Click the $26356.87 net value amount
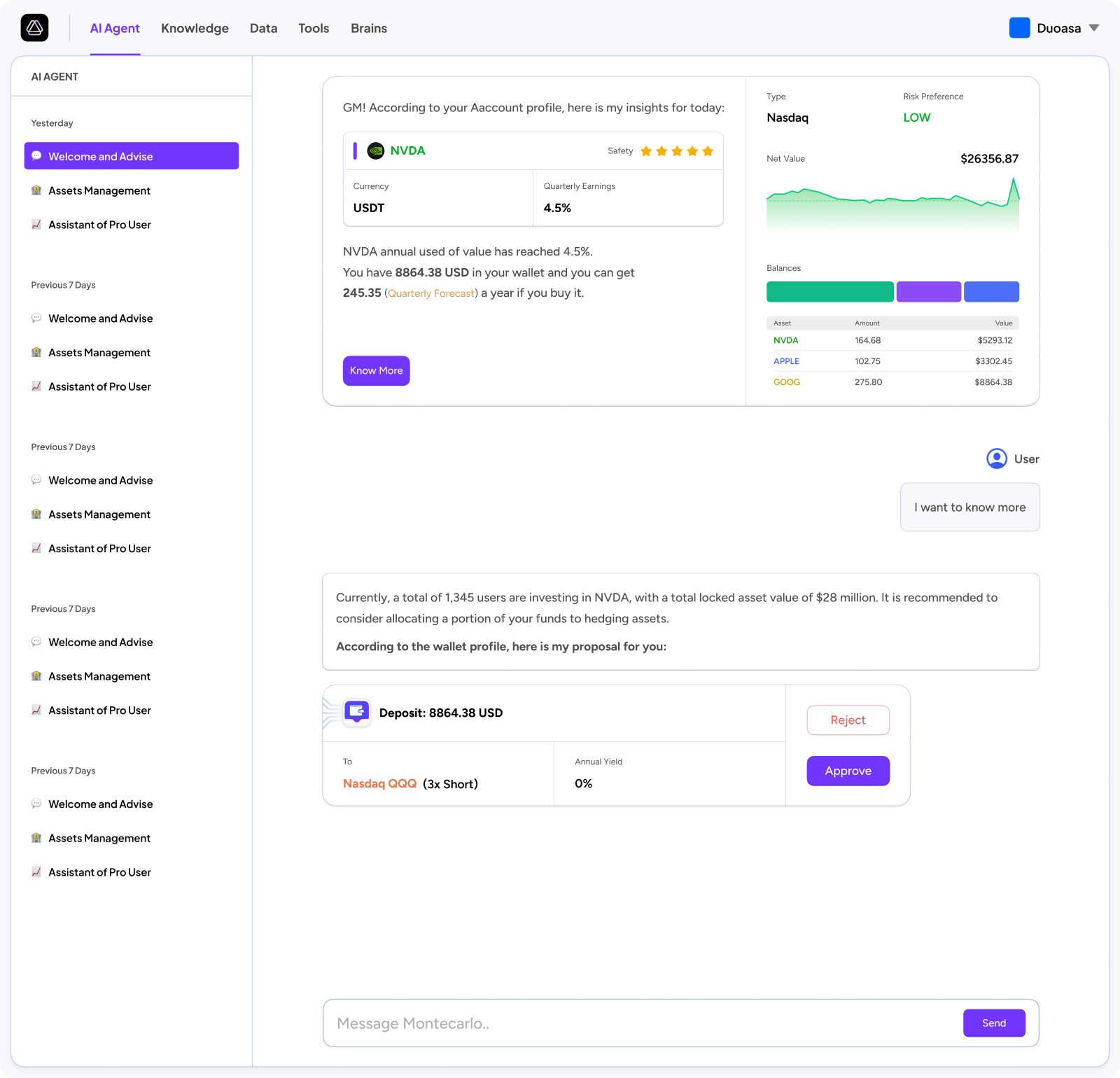The width and height of the screenshot is (1120, 1078). click(989, 159)
